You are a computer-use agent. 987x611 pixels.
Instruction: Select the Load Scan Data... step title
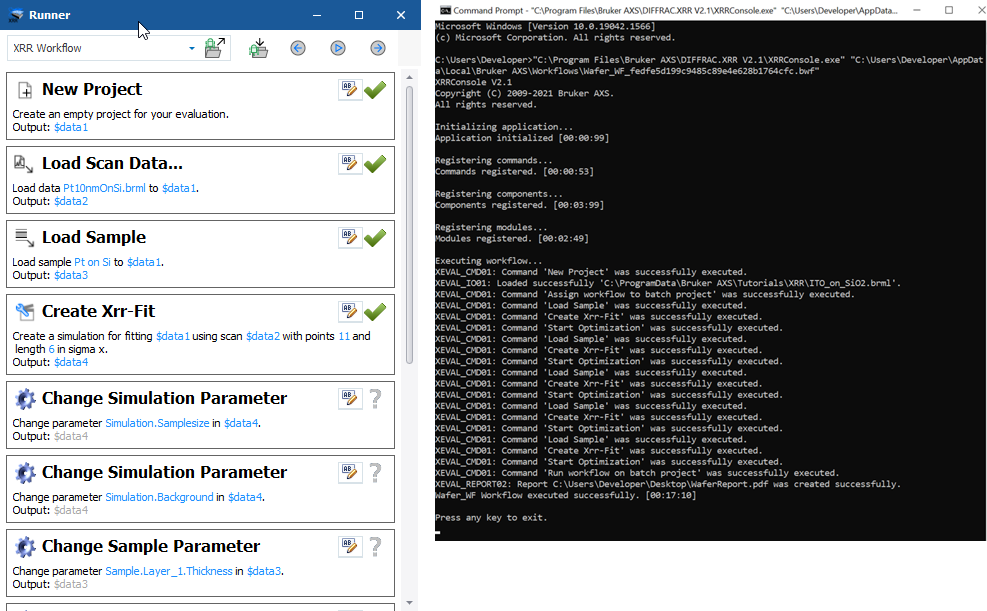112,164
